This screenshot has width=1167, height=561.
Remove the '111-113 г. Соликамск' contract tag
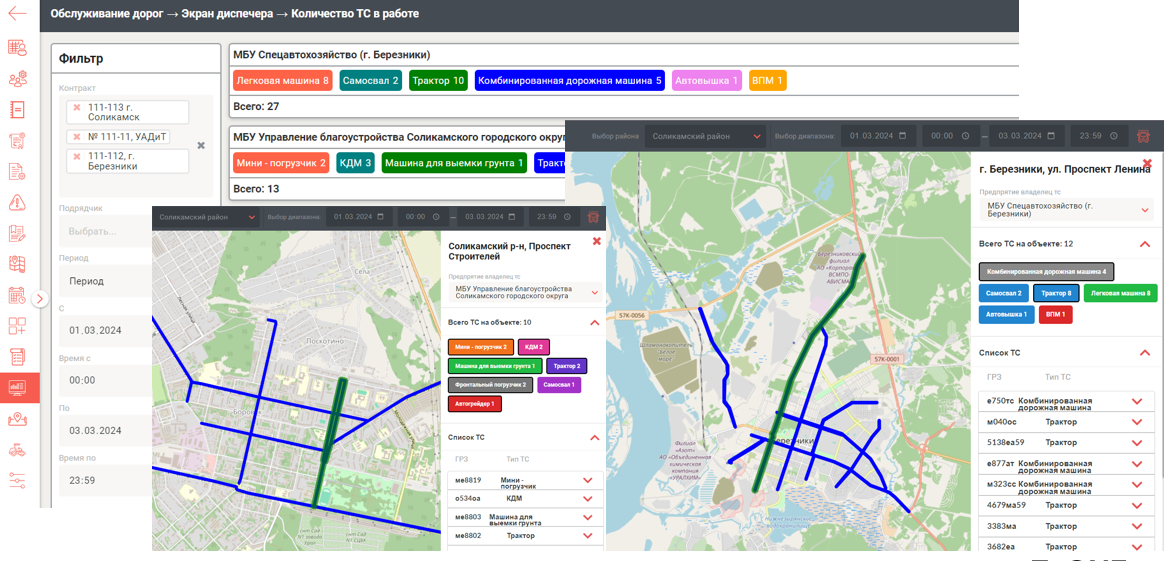coord(77,108)
